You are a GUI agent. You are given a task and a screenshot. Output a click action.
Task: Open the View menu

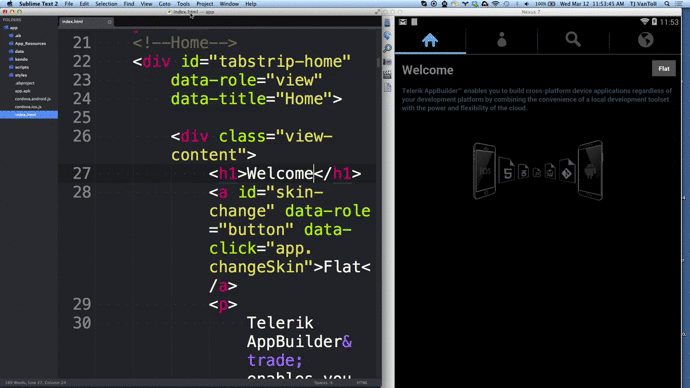pyautogui.click(x=147, y=4)
